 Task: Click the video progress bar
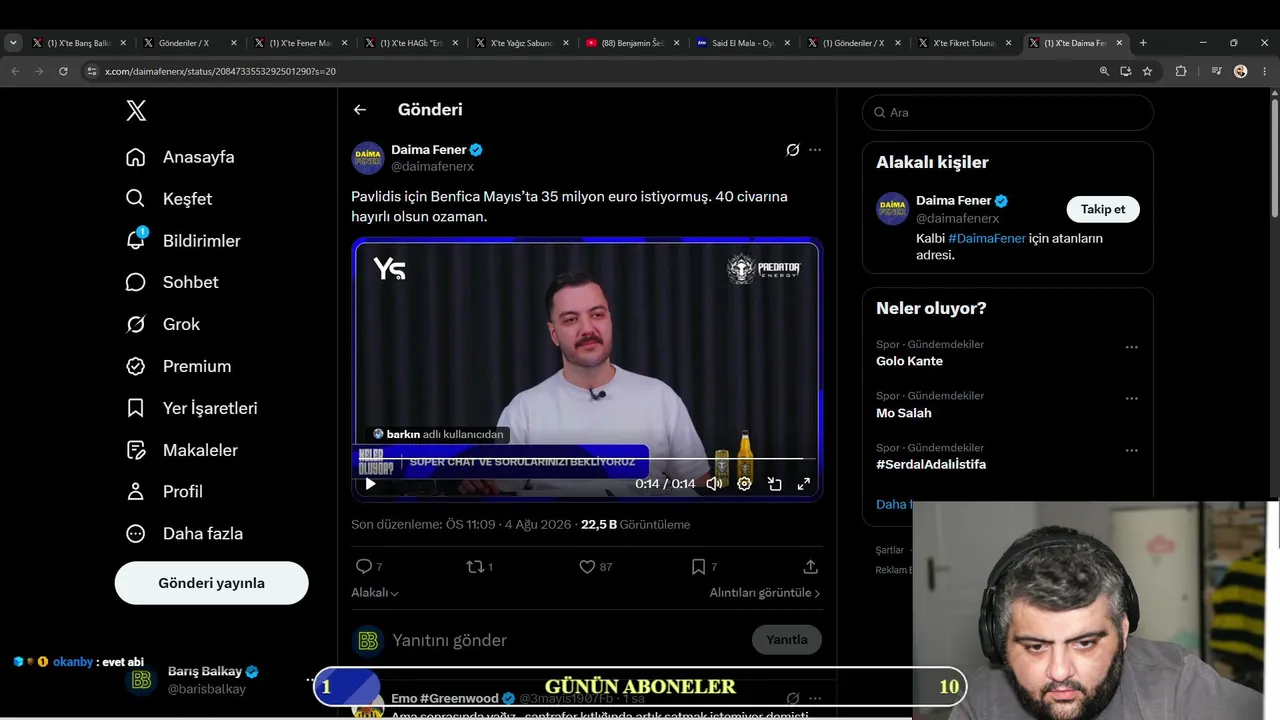586,459
